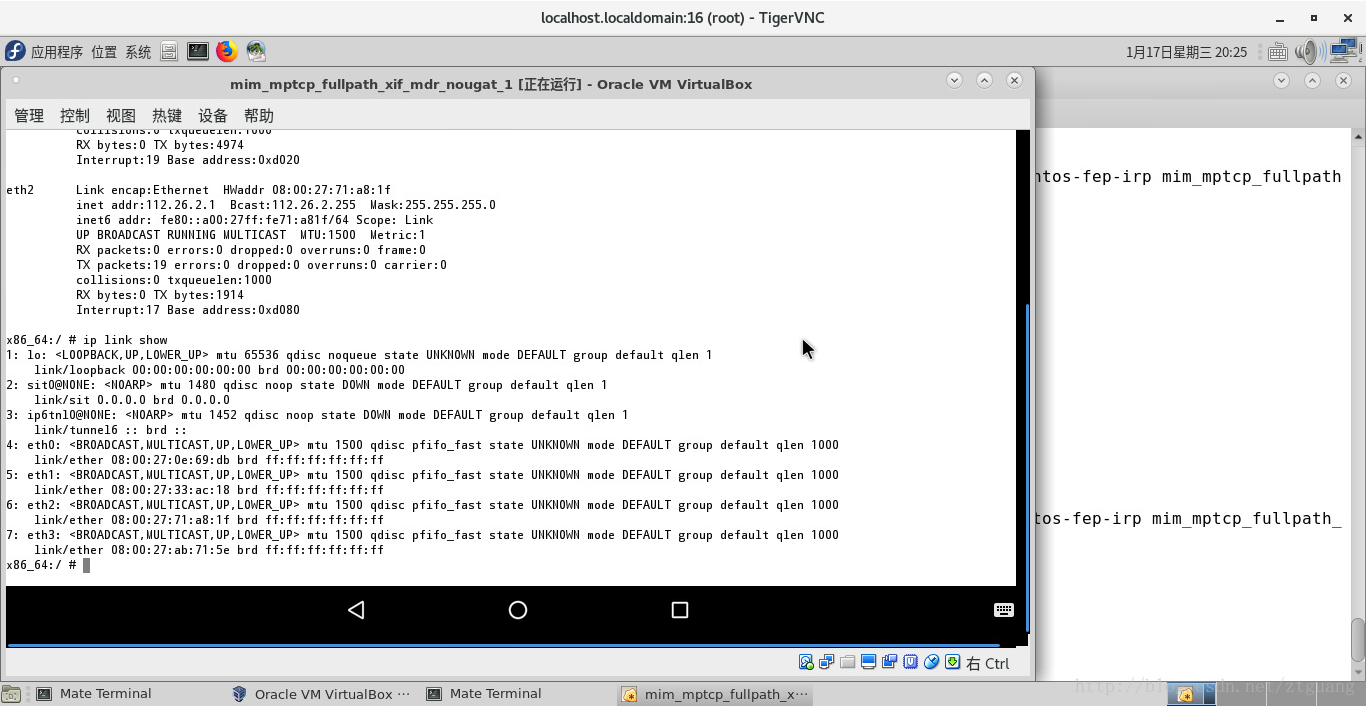Screen dimensions: 1366x706
Task: Click the 'inet addr:112.26.2.1' text
Action: click(x=146, y=205)
